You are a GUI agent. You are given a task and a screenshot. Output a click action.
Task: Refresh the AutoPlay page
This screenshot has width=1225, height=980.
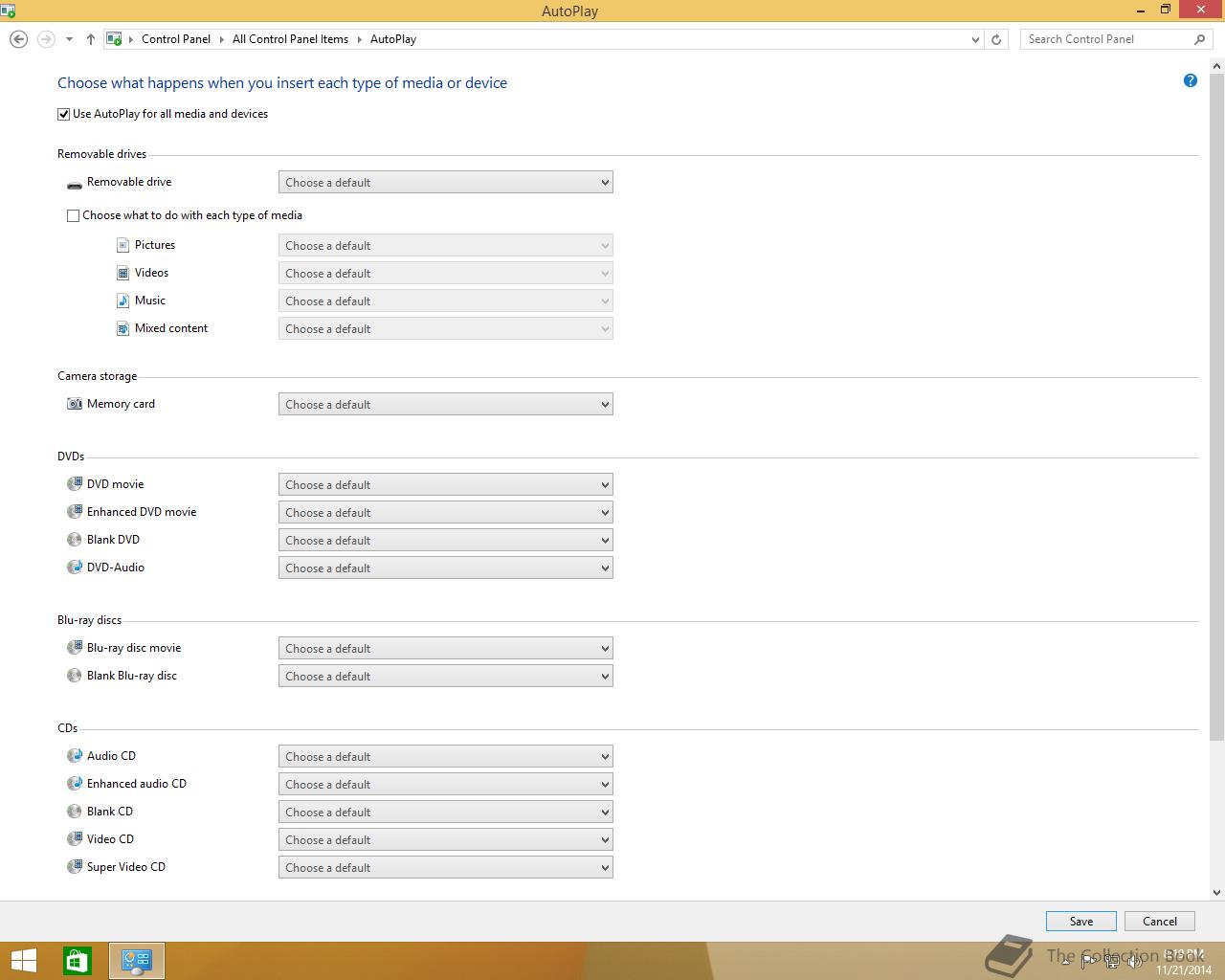996,39
